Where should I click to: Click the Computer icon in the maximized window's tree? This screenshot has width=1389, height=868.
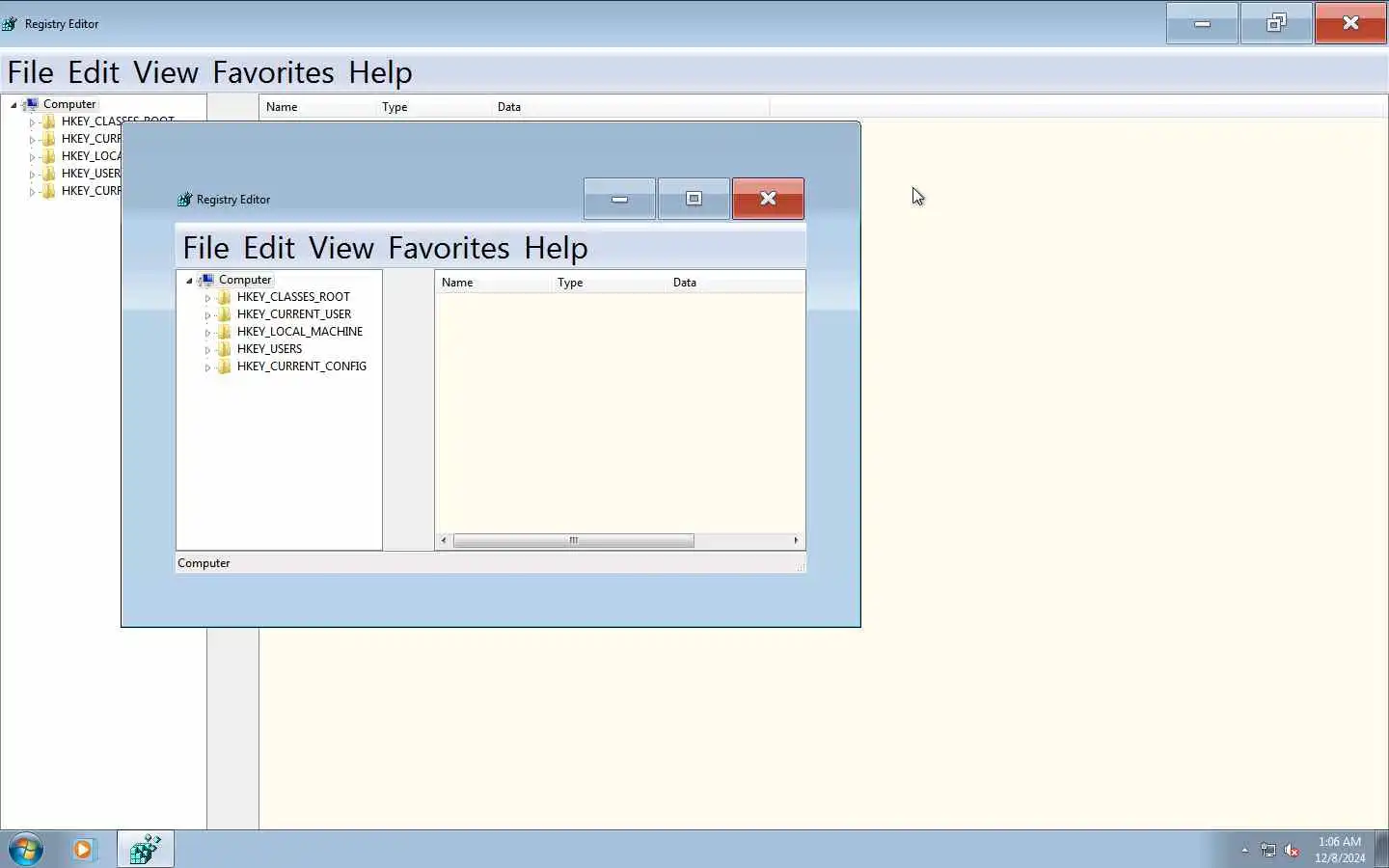tap(31, 104)
